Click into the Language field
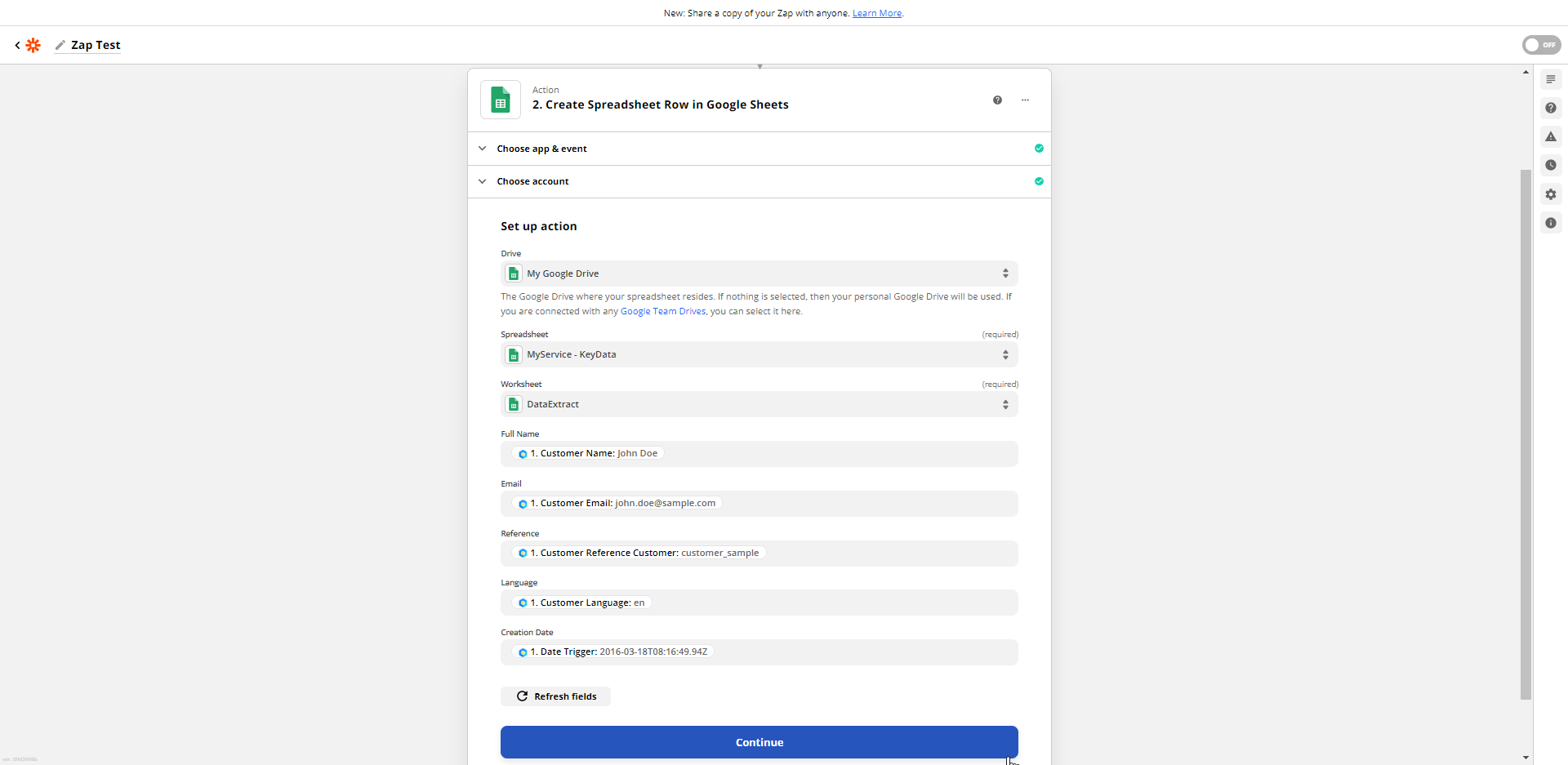 pos(759,603)
